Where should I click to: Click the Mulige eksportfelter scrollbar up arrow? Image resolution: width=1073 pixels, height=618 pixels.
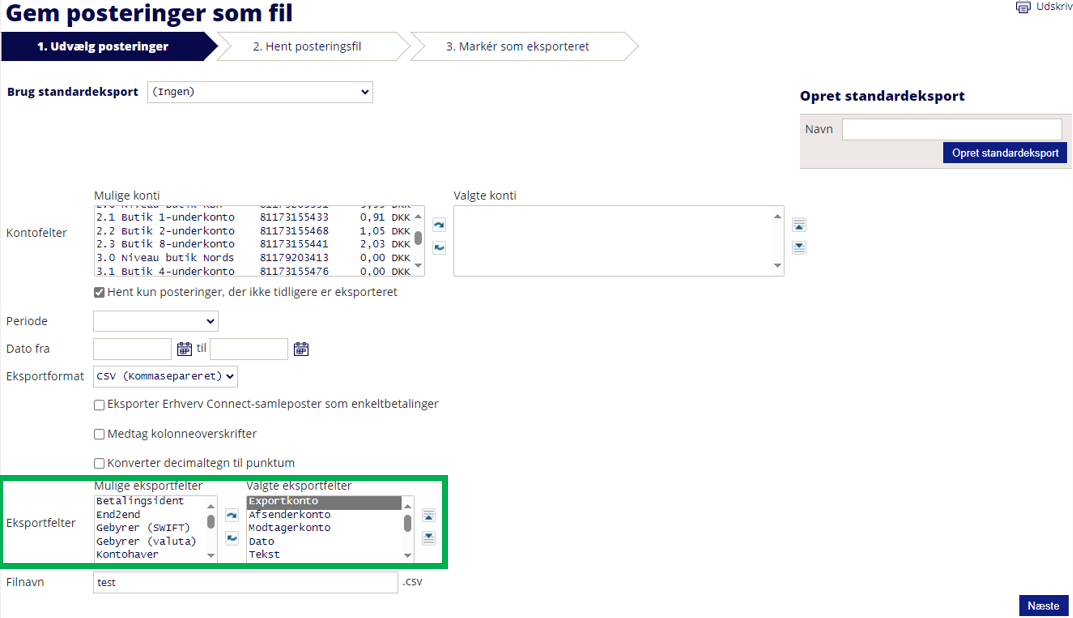click(211, 506)
